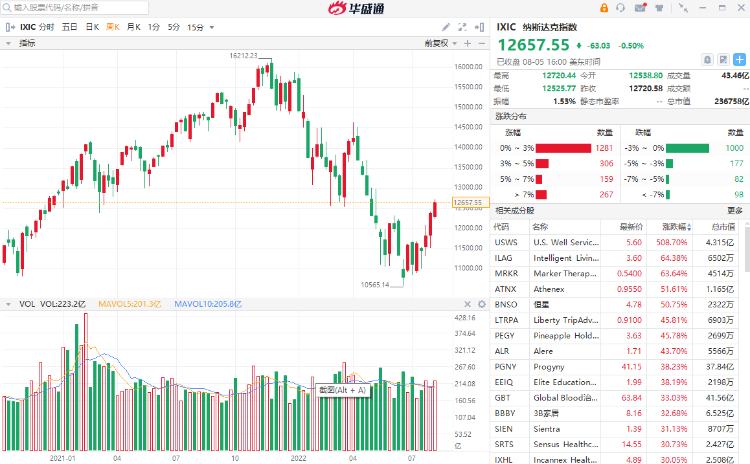Image resolution: width=750 pixels, height=464 pixels.
Task: Click red bar for 3%~5% gainers
Action: tap(542, 164)
